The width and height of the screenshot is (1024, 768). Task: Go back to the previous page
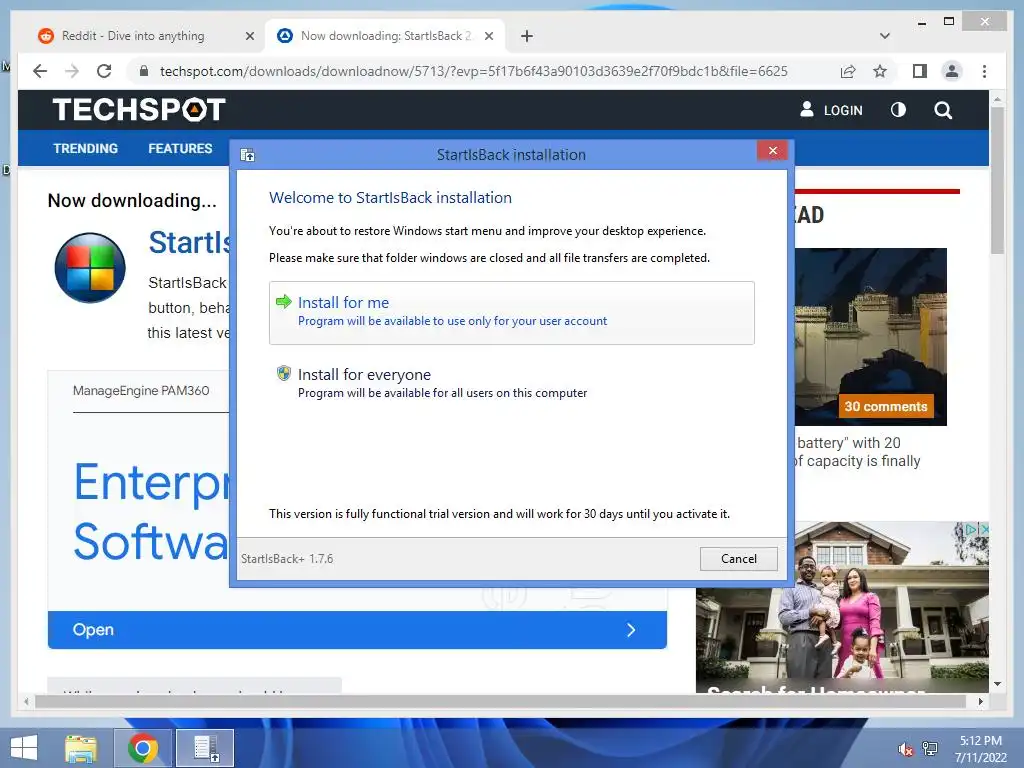tap(40, 71)
